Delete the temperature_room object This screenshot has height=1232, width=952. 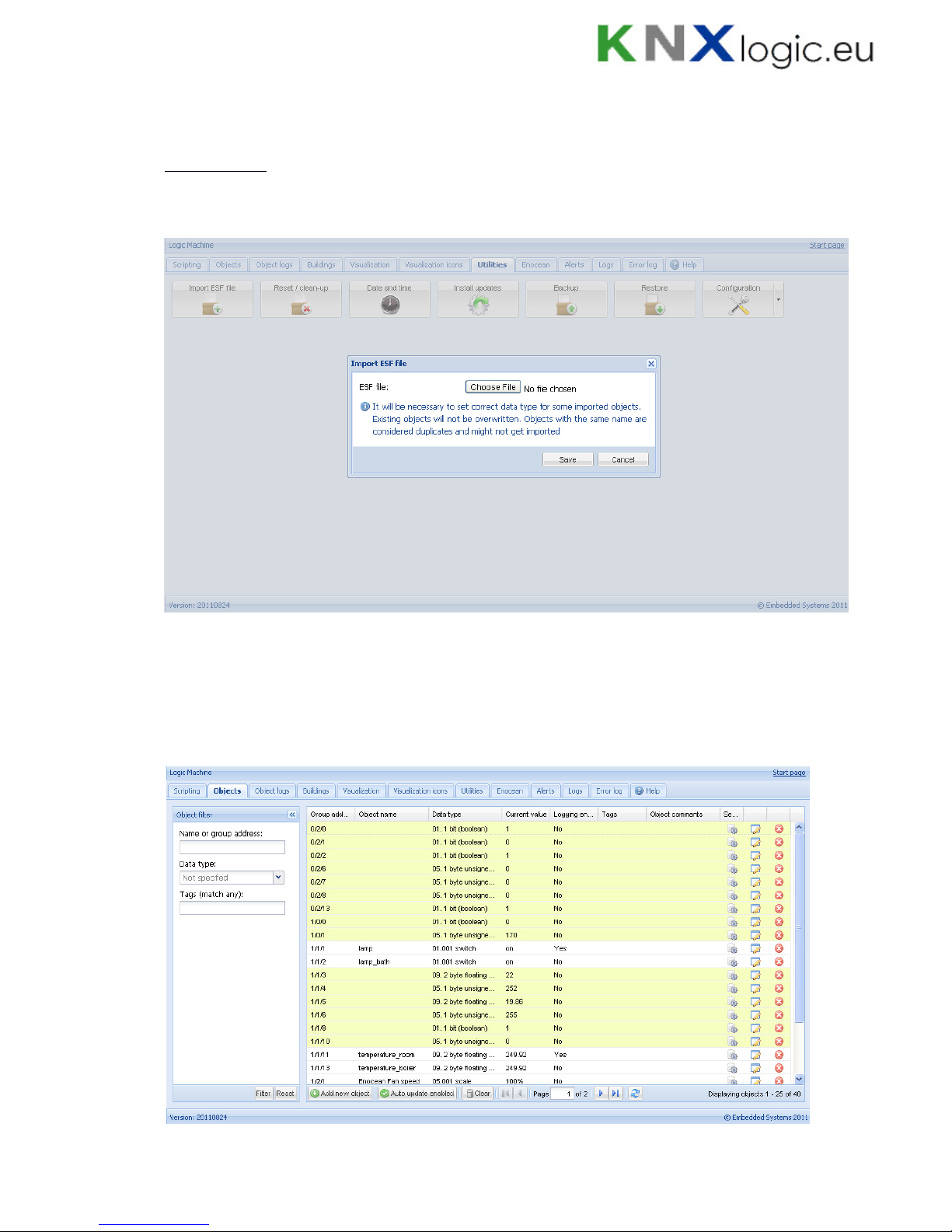click(779, 1055)
